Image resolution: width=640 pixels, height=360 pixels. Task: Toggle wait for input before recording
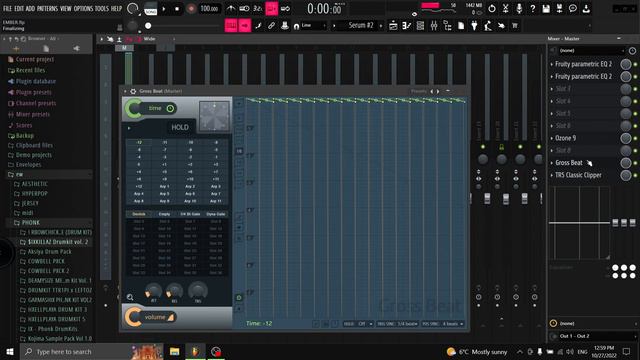tap(244, 8)
